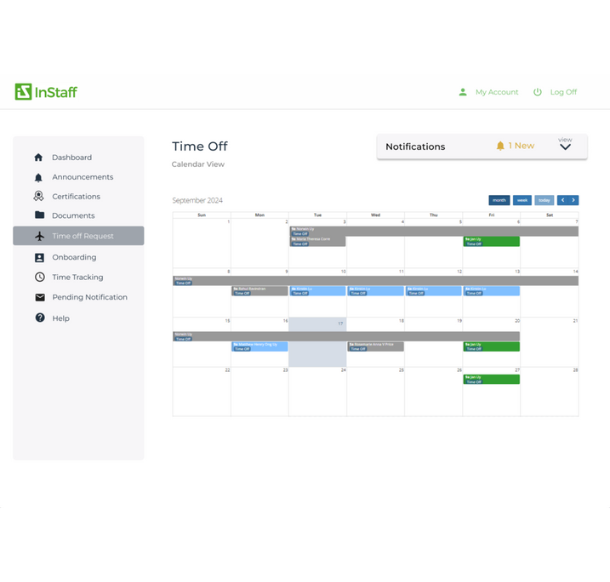Click the Pending Notification envelope icon

click(x=39, y=297)
